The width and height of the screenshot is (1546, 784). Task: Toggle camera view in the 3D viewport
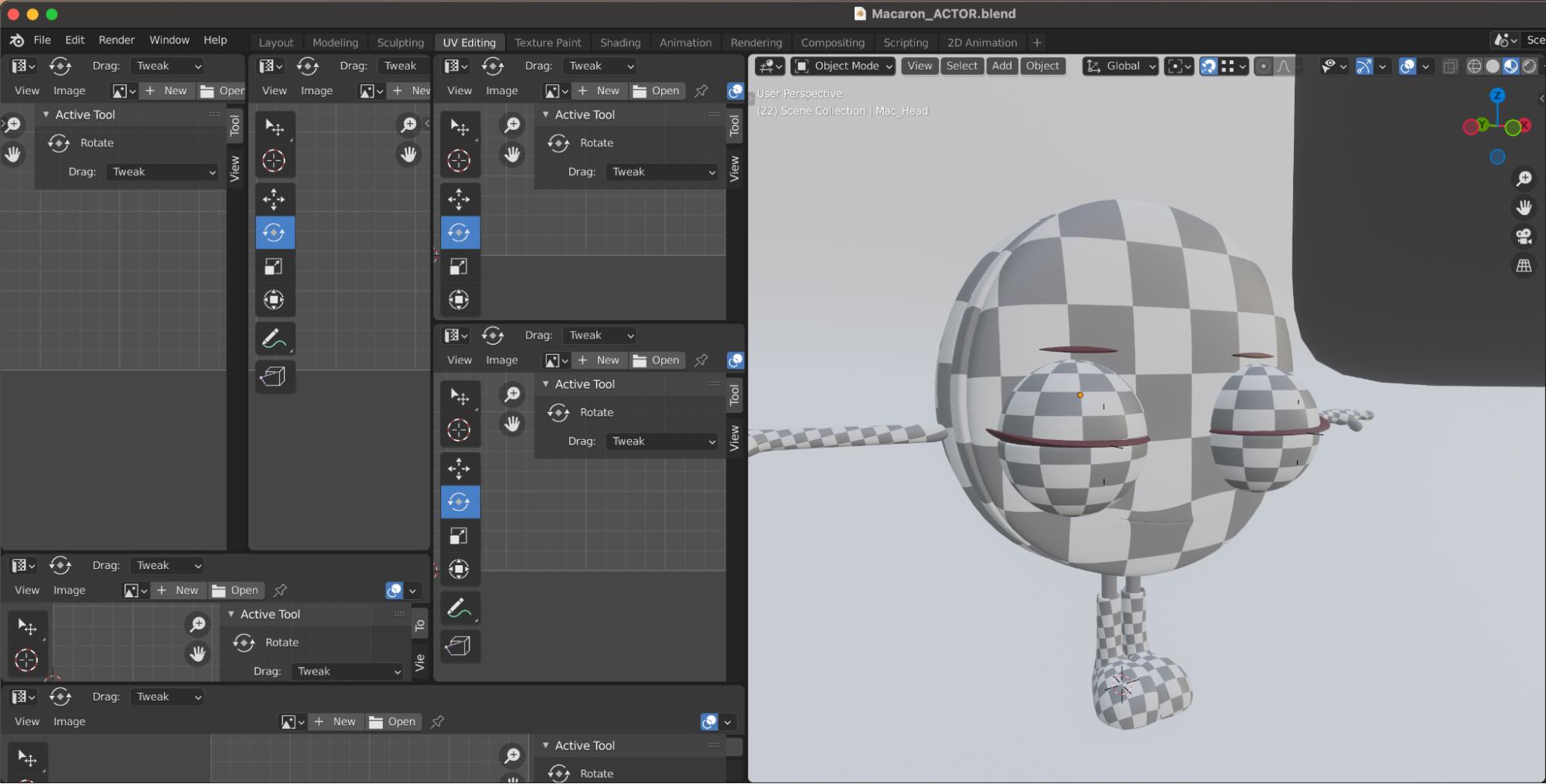tap(1524, 237)
